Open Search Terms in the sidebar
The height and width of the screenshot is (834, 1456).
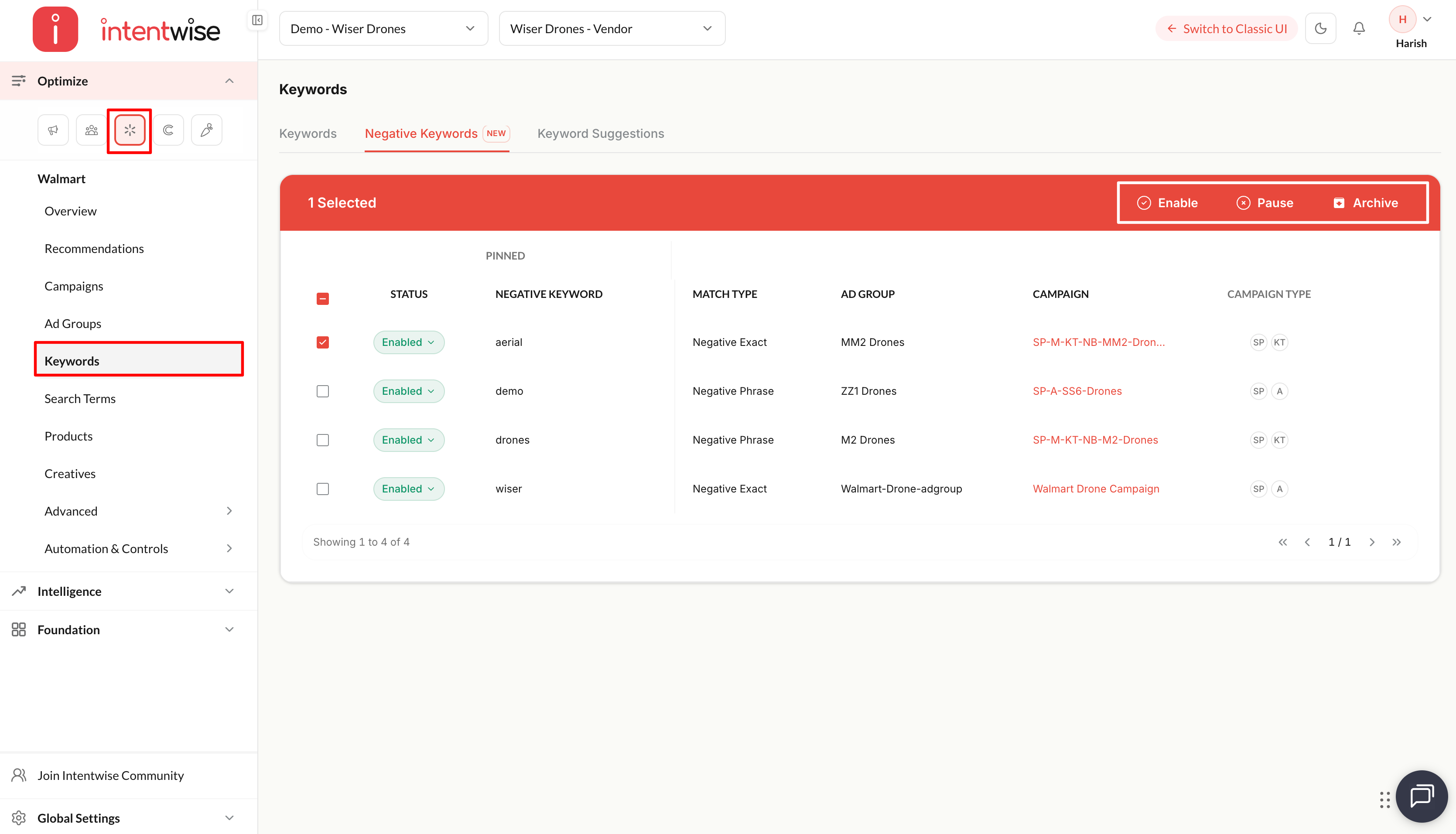coord(80,399)
